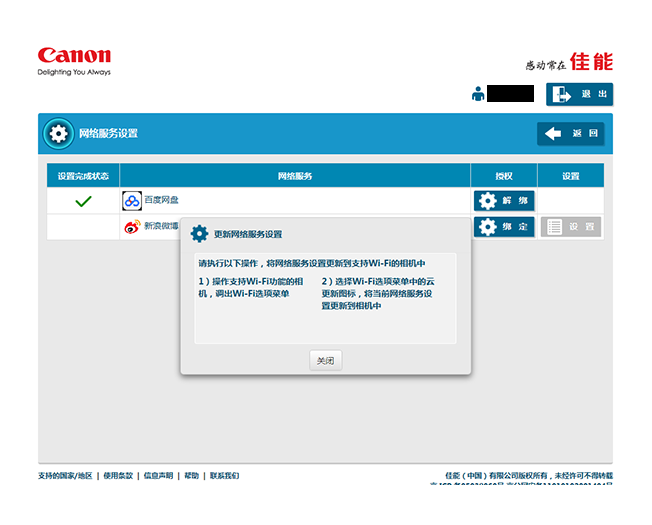Click the user profile icon
The height and width of the screenshot is (525, 652).
(478, 94)
